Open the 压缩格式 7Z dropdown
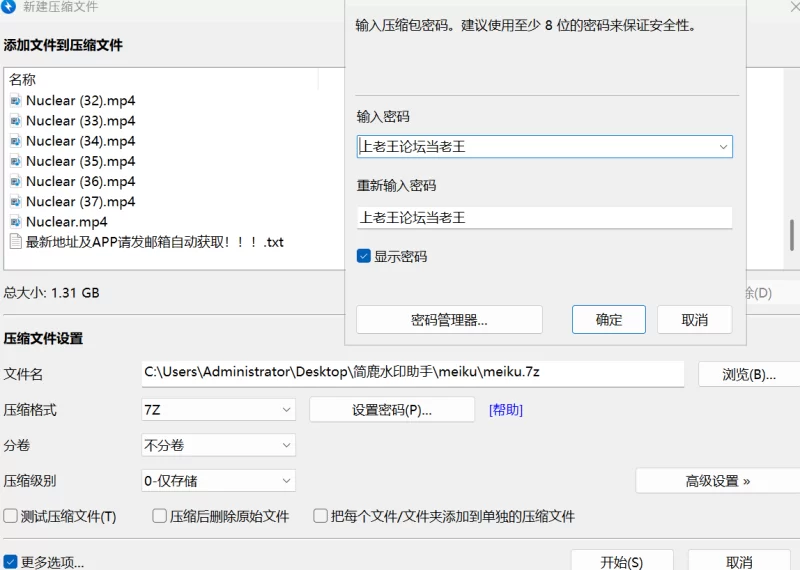 (x=218, y=410)
